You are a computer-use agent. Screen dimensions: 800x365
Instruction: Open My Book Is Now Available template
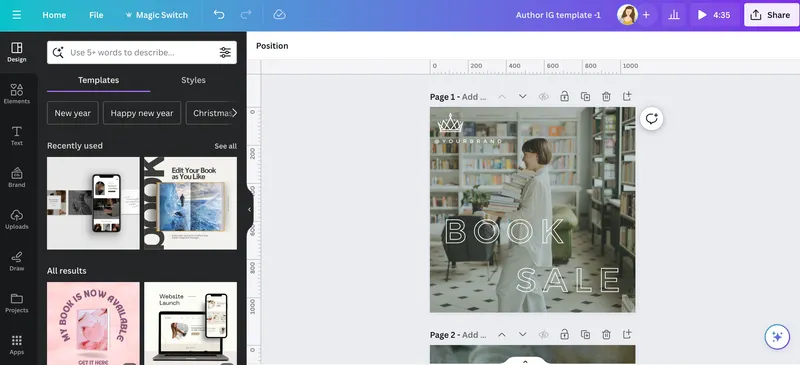pos(93,324)
